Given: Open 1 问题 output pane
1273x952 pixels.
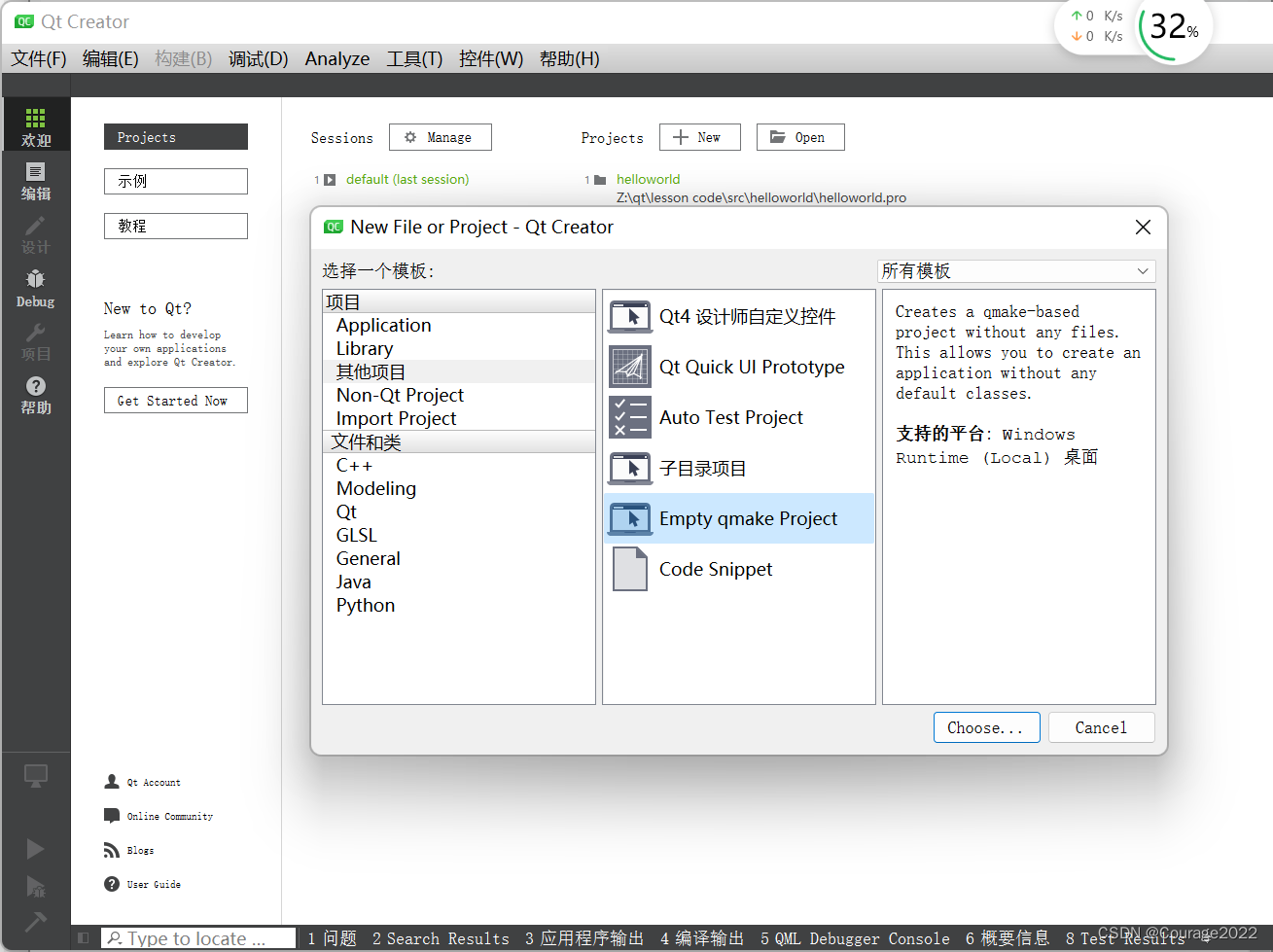Looking at the screenshot, I should coord(332,938).
